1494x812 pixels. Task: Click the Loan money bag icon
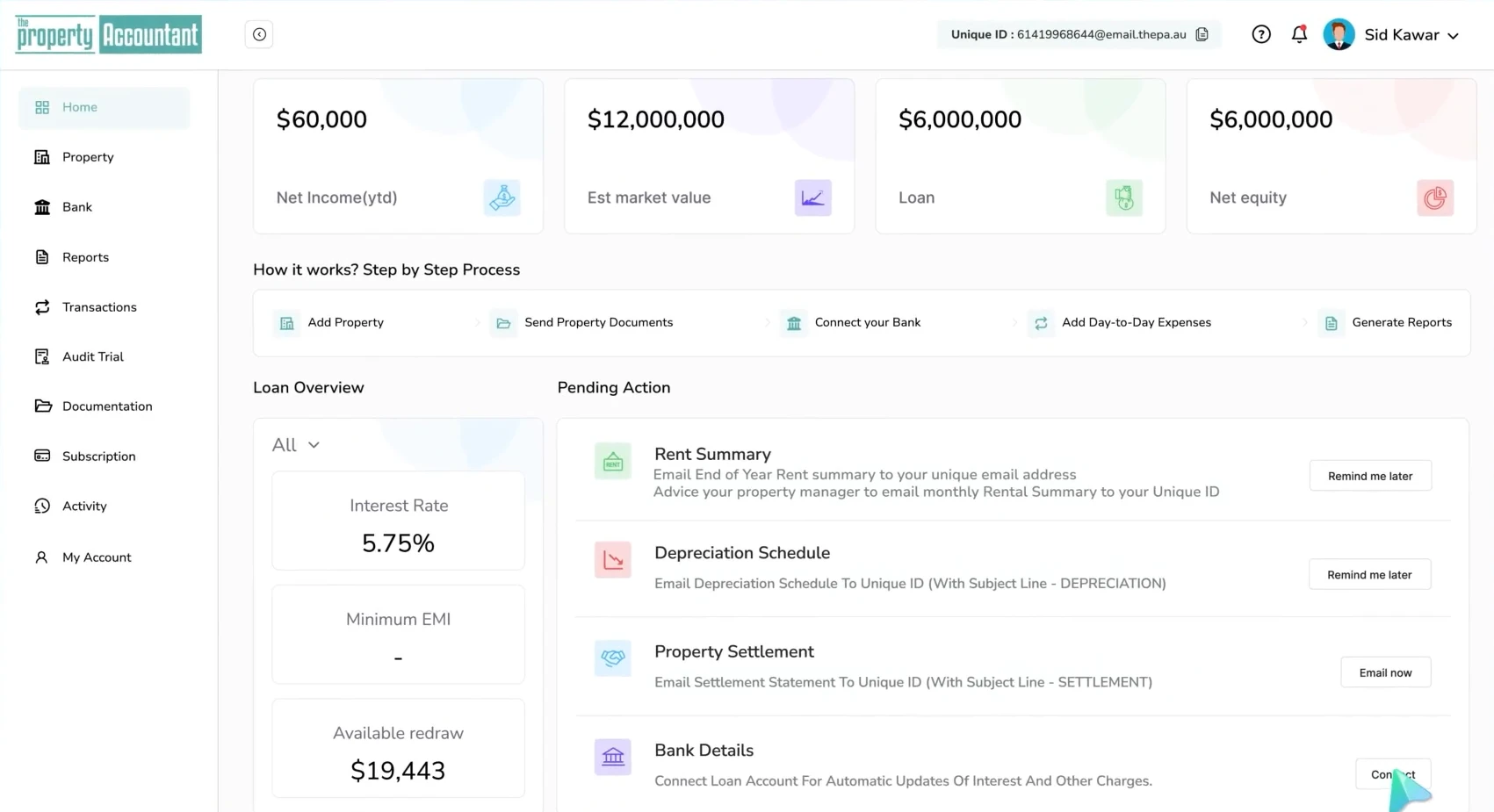click(1124, 198)
